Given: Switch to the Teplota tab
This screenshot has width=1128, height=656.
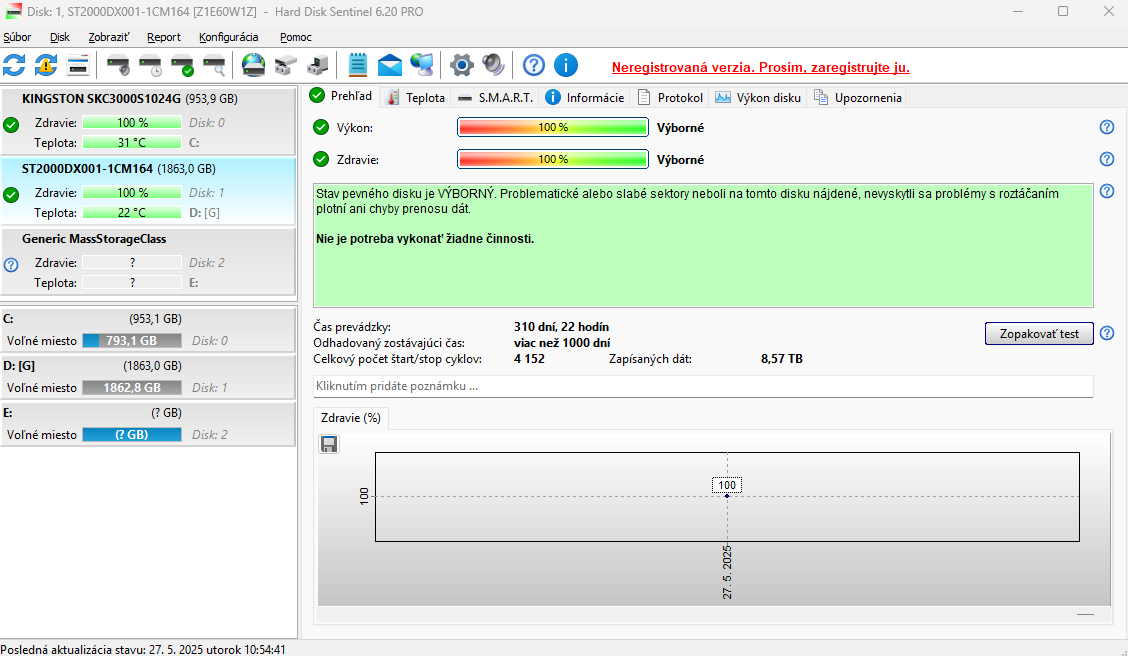Looking at the screenshot, I should (x=416, y=98).
